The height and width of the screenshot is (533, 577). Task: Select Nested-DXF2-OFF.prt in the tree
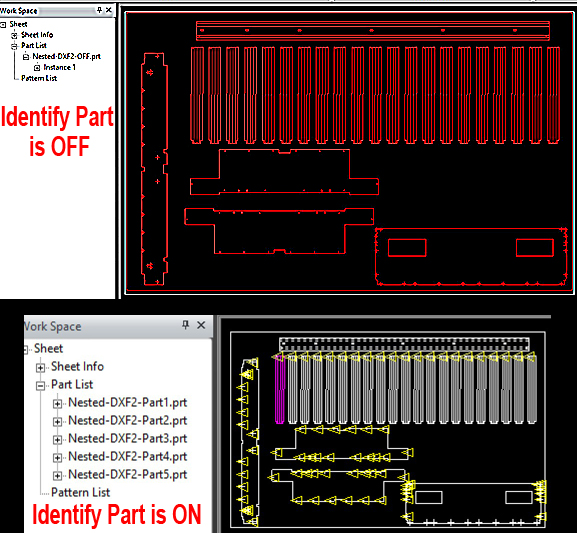point(66,56)
